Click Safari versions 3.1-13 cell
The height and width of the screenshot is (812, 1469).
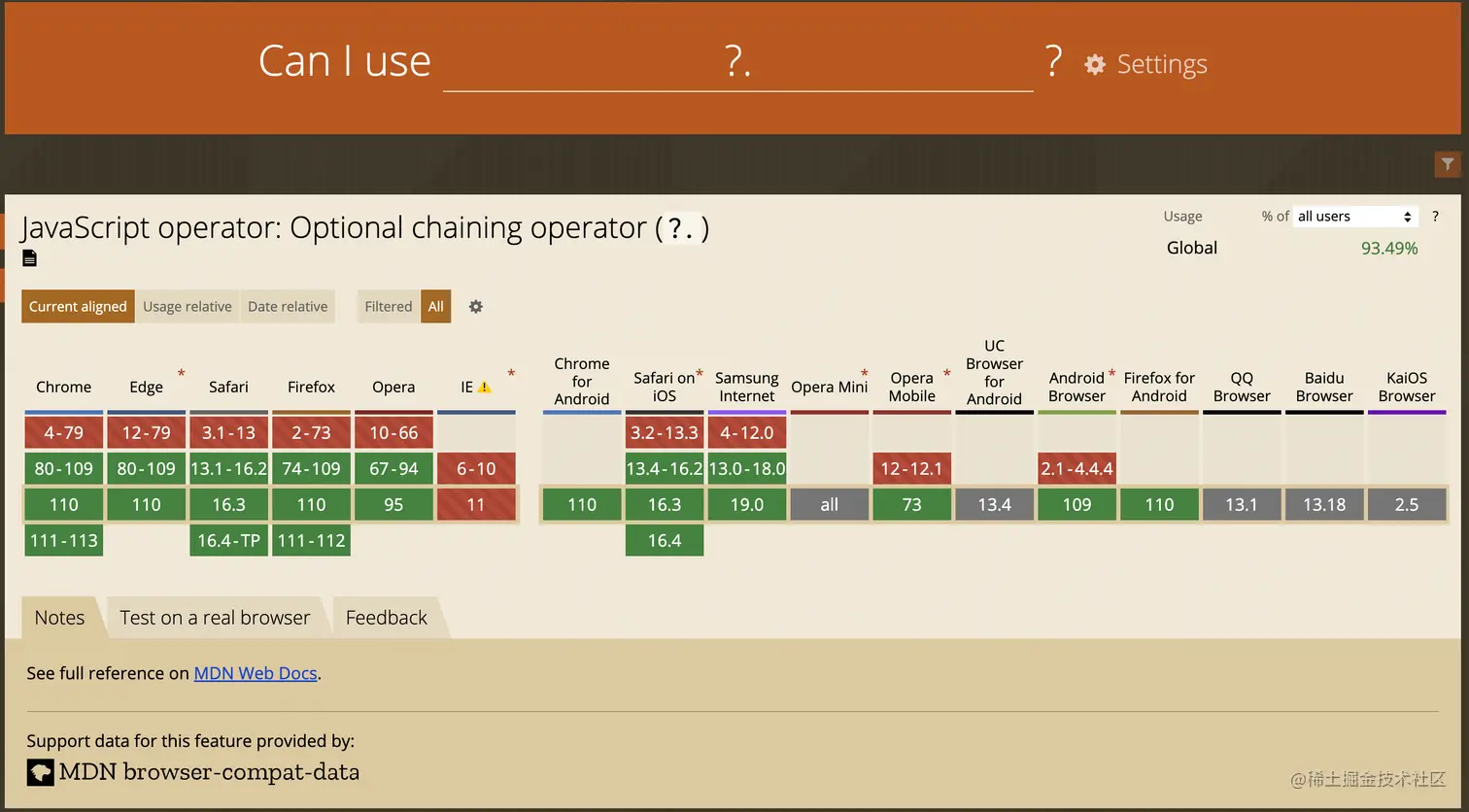(x=228, y=432)
